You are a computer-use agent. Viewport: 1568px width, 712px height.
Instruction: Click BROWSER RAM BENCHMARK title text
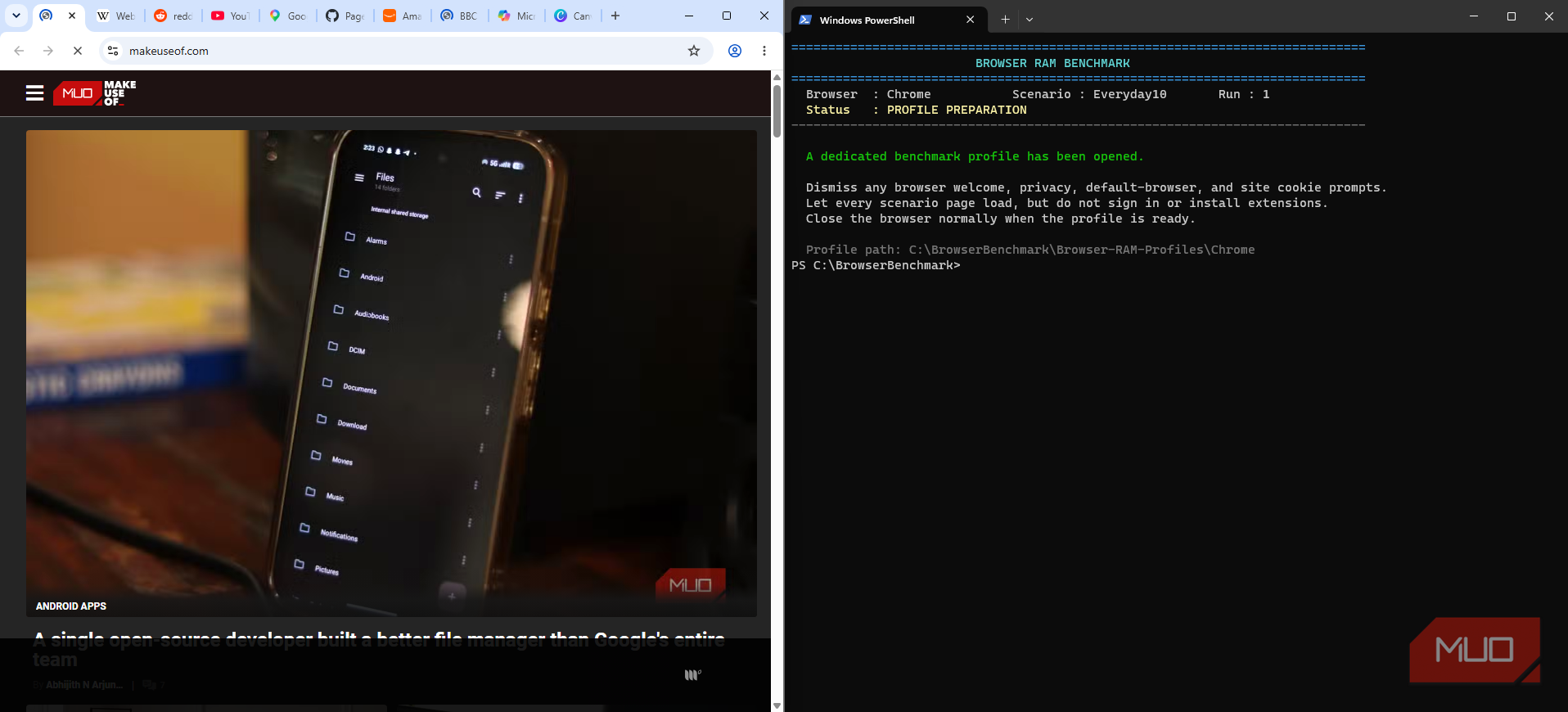tap(1052, 63)
